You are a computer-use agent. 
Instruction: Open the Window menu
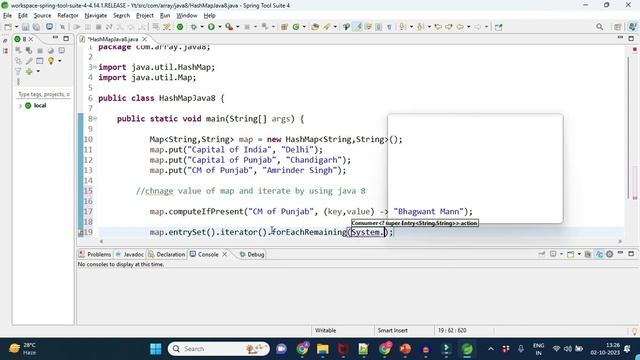187,16
